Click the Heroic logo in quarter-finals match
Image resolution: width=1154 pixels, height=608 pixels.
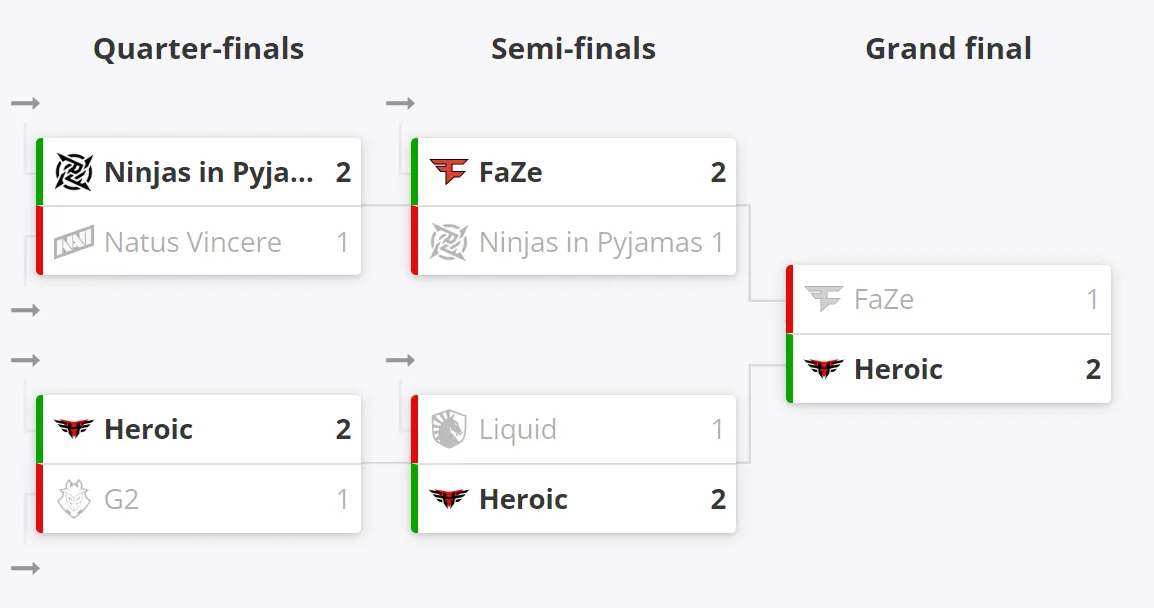point(74,428)
